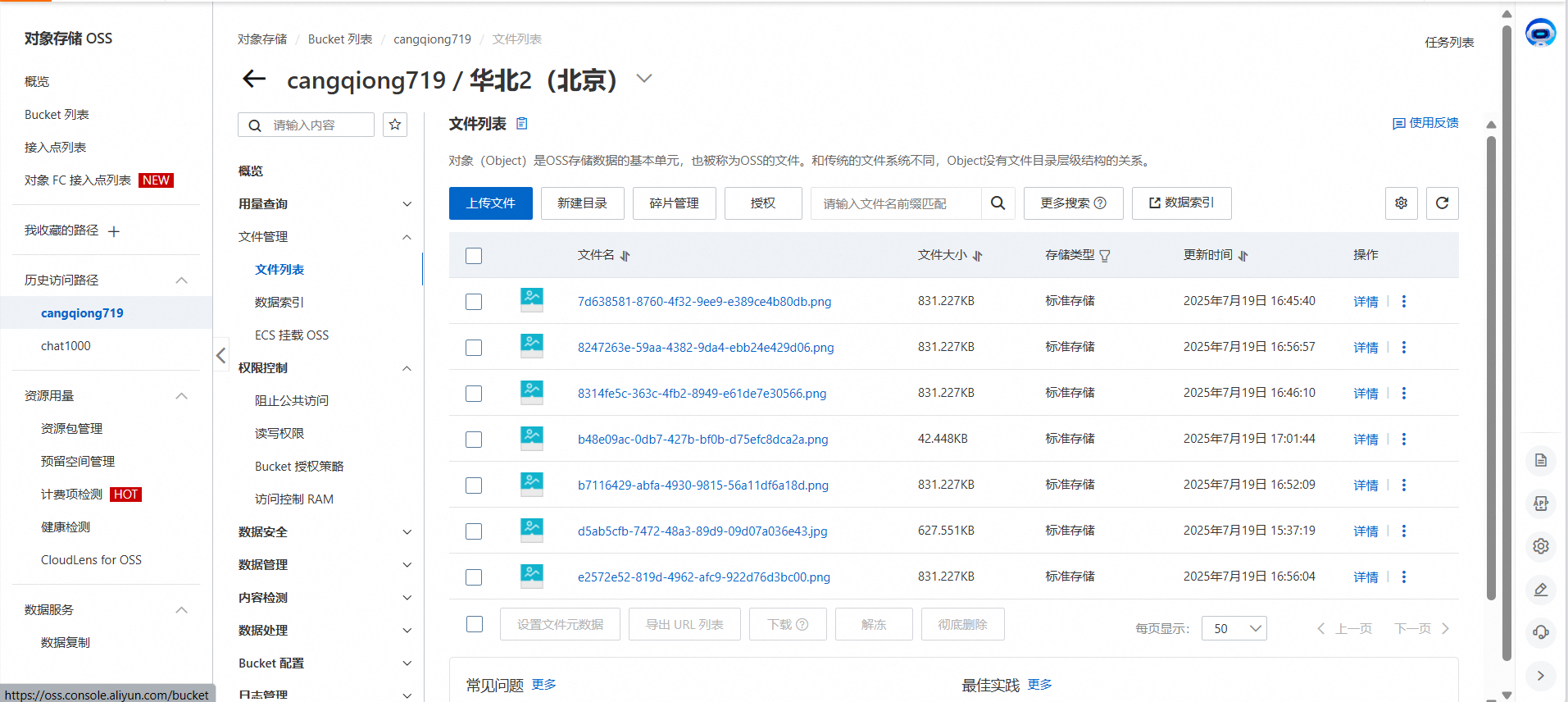Check the box for b7116429 file
1568x702 pixels.
[x=474, y=485]
